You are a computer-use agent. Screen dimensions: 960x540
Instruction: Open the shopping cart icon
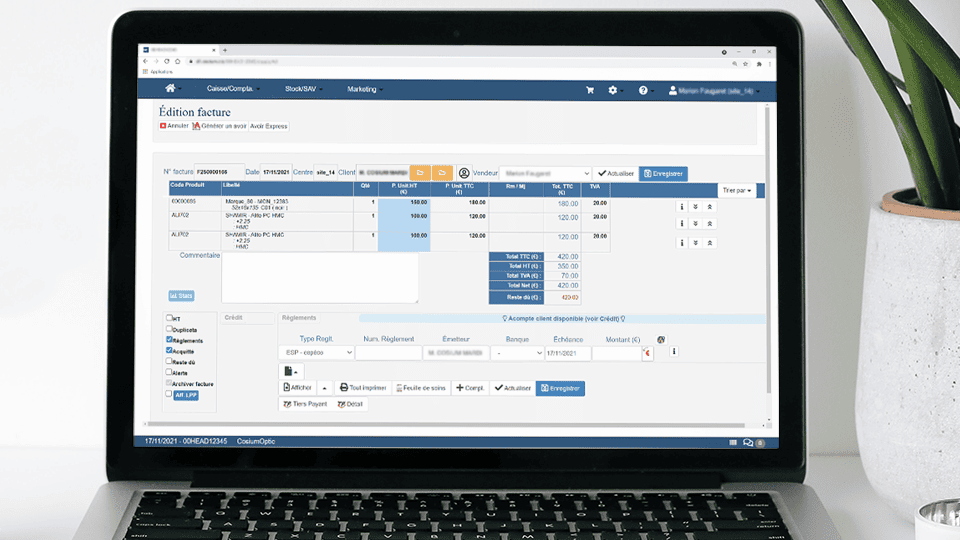tap(590, 90)
